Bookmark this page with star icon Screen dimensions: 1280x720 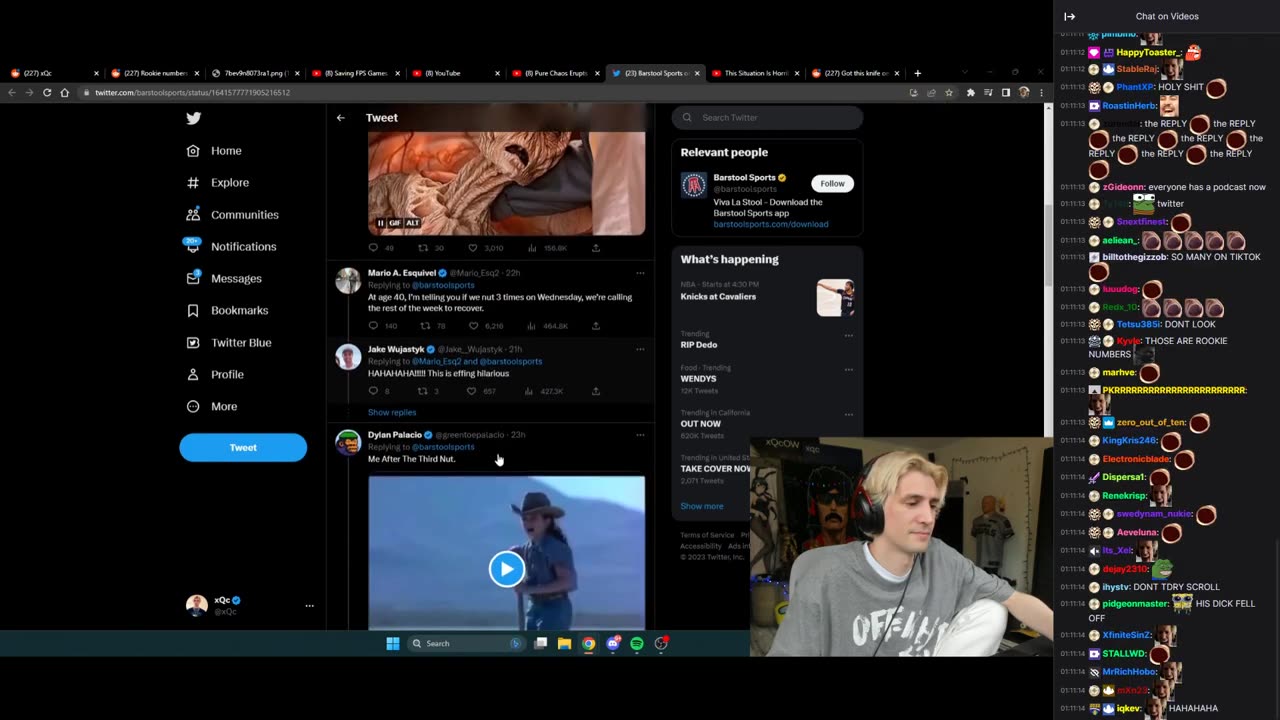(949, 93)
